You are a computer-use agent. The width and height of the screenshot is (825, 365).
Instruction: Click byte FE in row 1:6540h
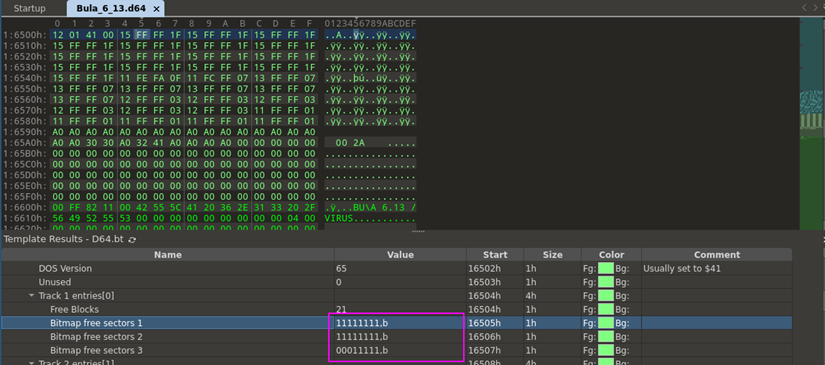point(142,78)
